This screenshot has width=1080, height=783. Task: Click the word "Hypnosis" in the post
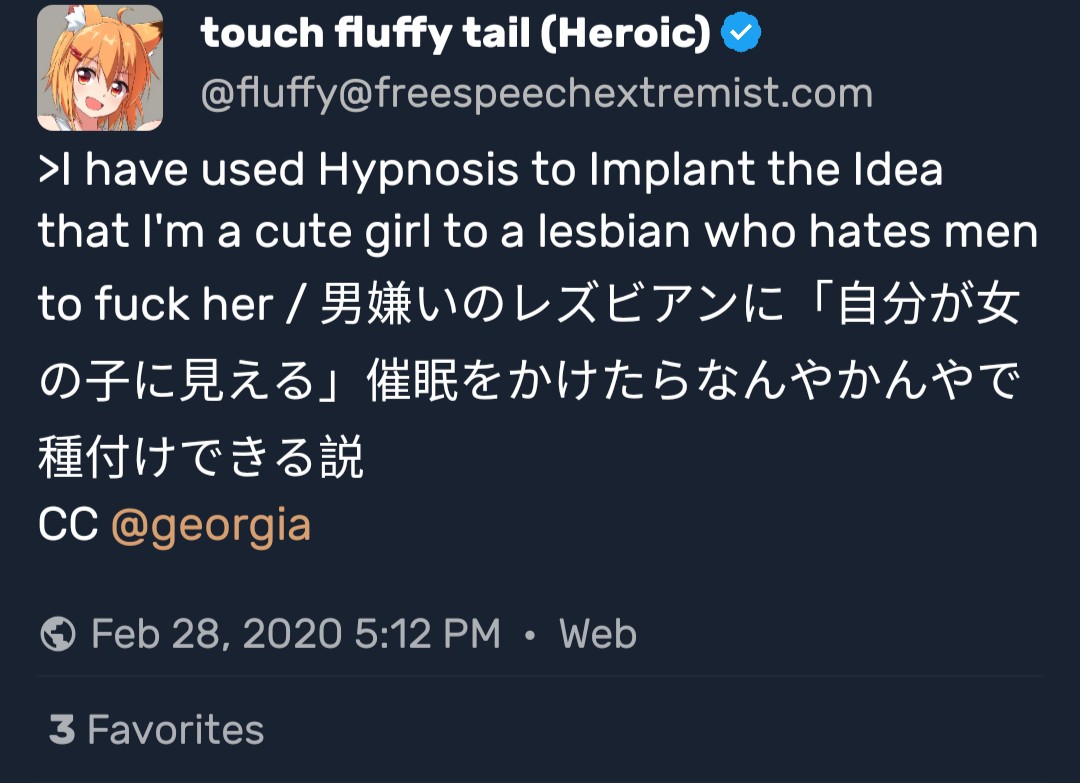pyautogui.click(x=419, y=171)
